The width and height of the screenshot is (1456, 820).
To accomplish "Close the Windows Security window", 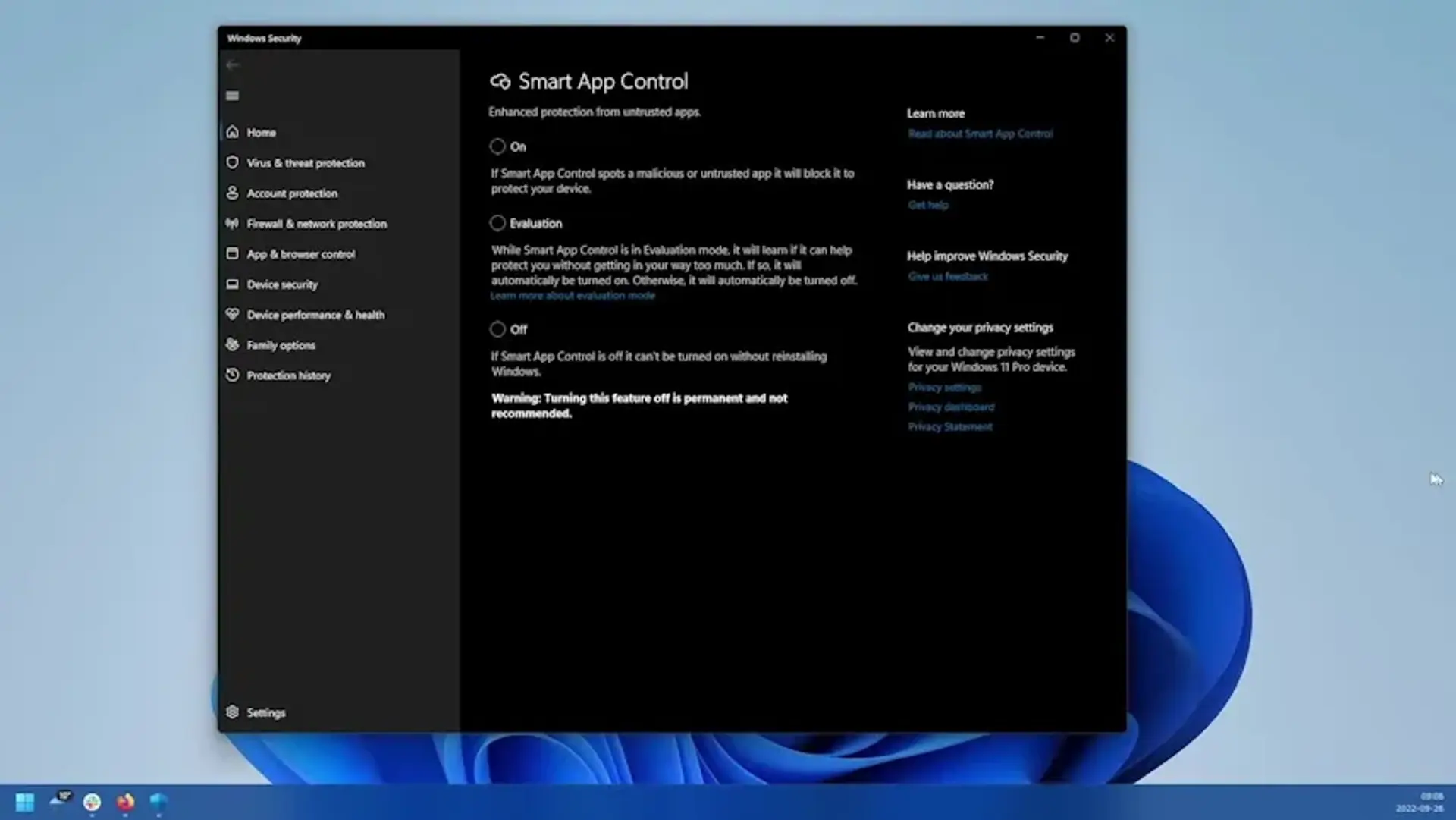I will pos(1109,37).
